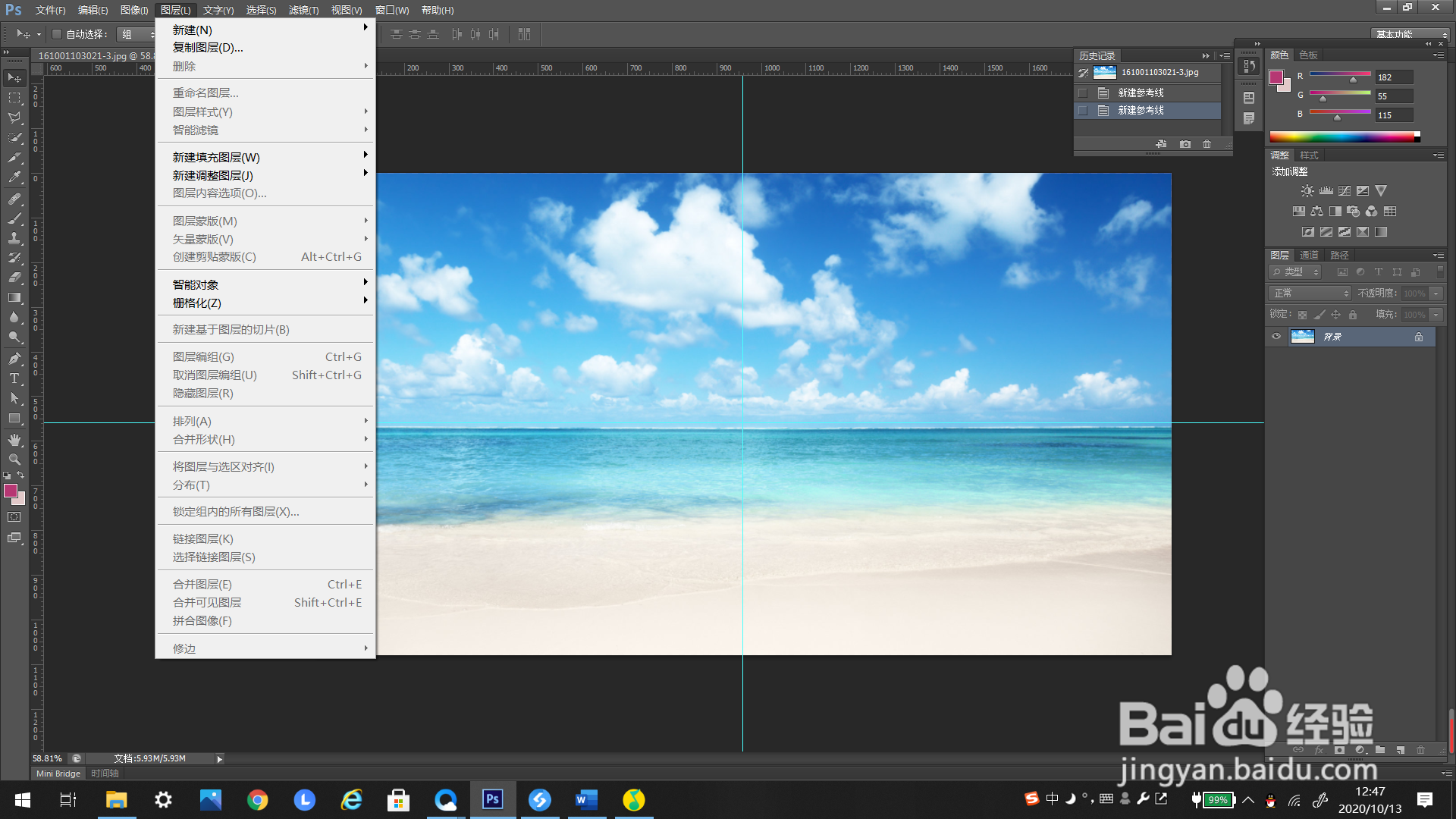
Task: Enable the auto-select checkbox in the options bar
Action: tap(57, 34)
